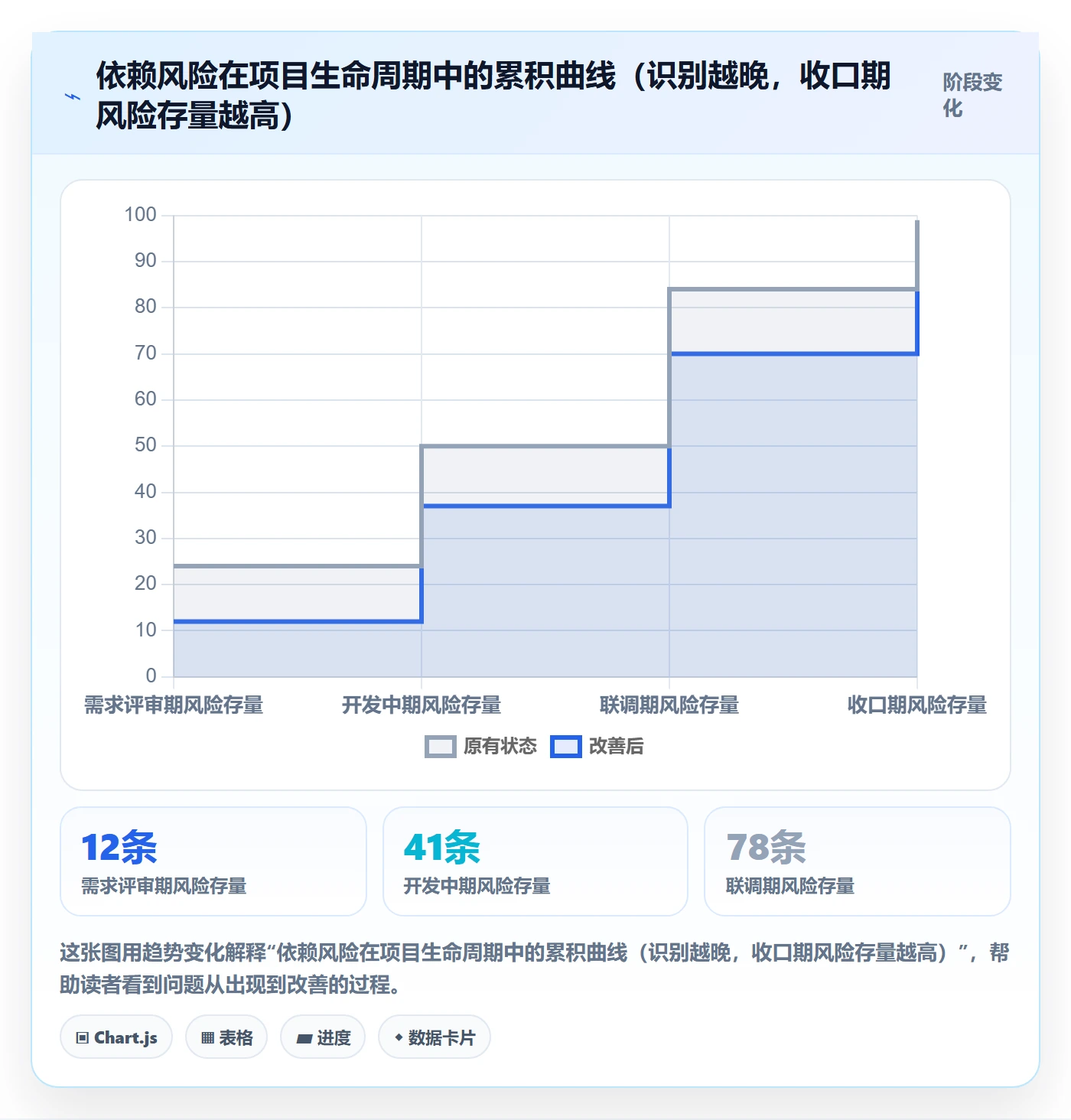Click the x-axis label 开发中期风险存量
Viewport: 1071px width, 1120px height.
422,705
